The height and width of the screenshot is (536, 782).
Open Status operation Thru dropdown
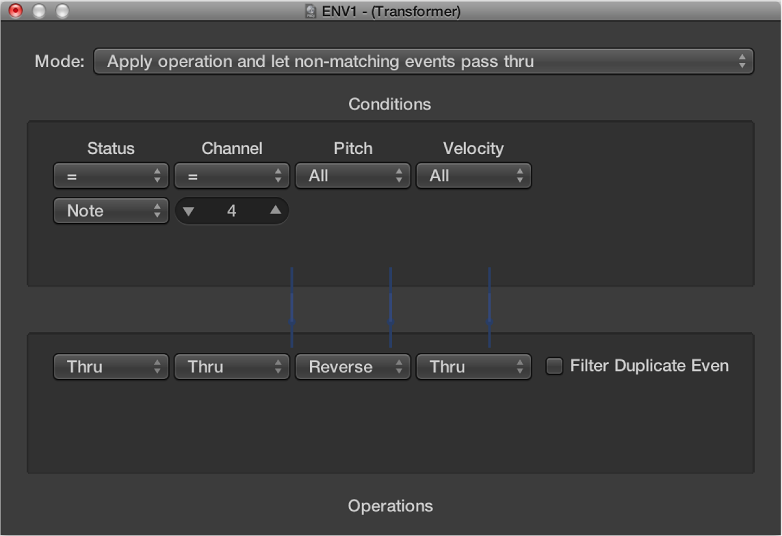point(111,367)
